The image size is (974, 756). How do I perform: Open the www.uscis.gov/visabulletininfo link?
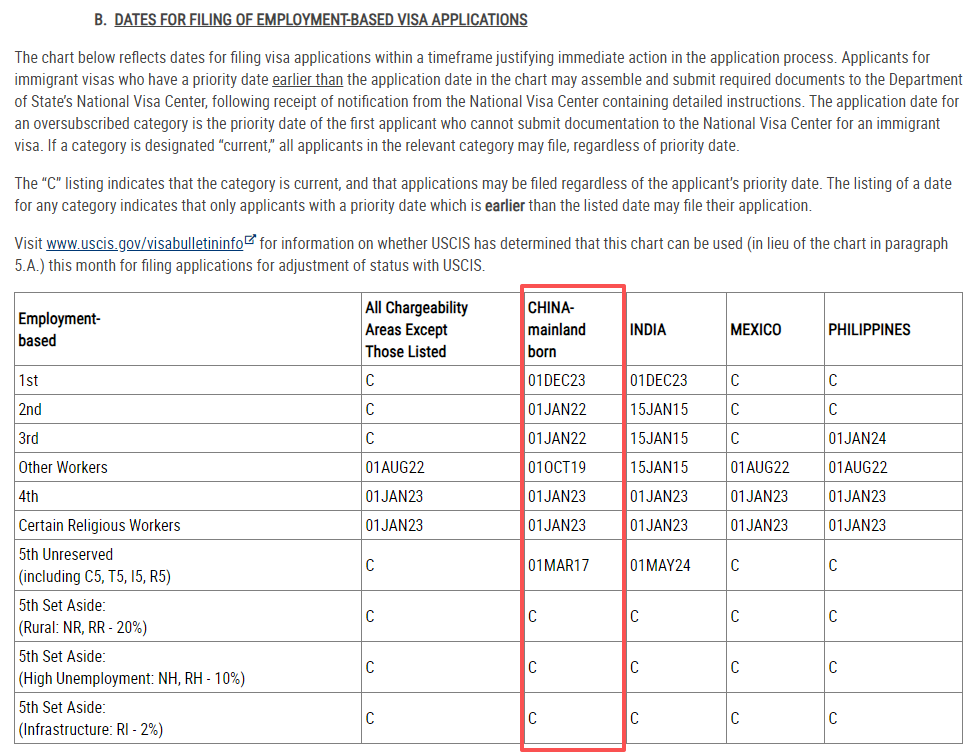145,244
